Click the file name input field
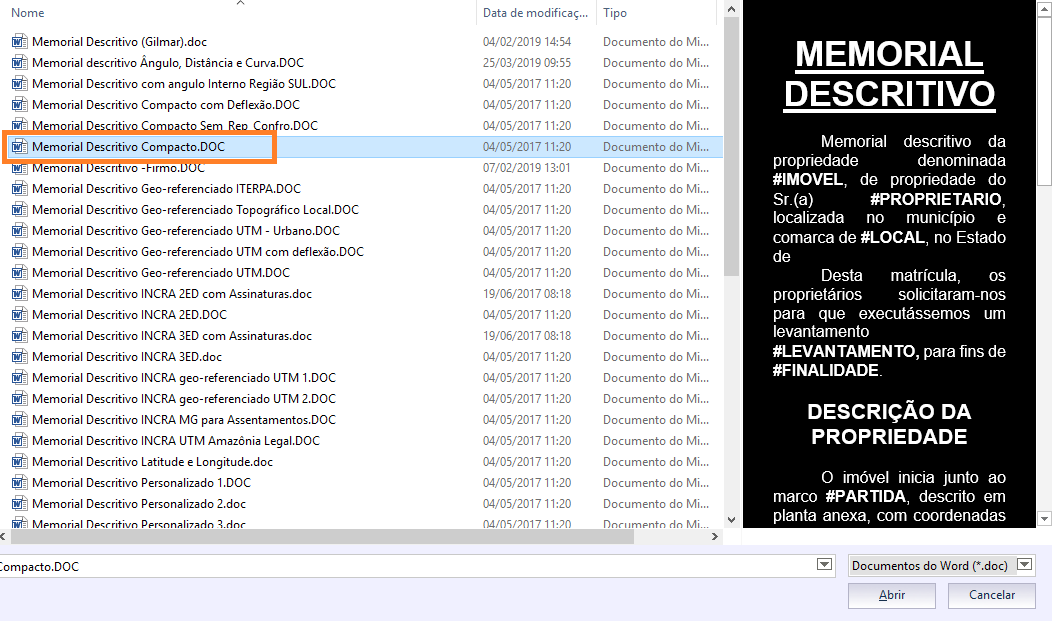This screenshot has height=621, width=1052. point(400,566)
